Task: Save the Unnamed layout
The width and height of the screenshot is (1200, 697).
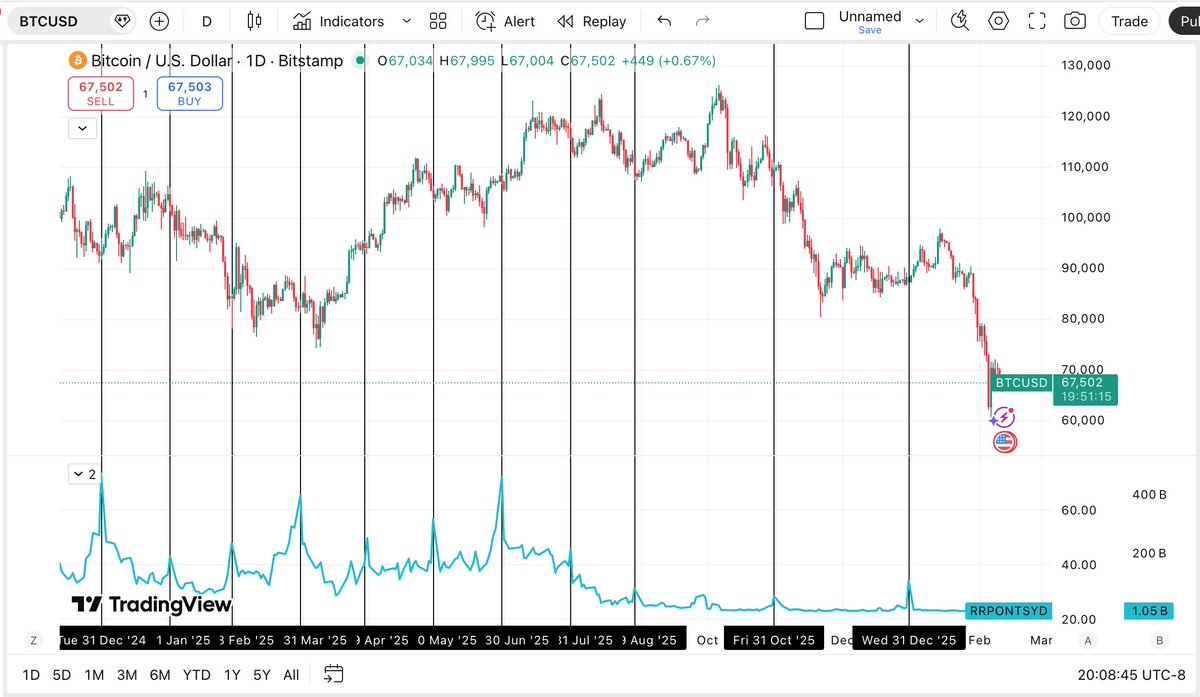Action: (870, 30)
